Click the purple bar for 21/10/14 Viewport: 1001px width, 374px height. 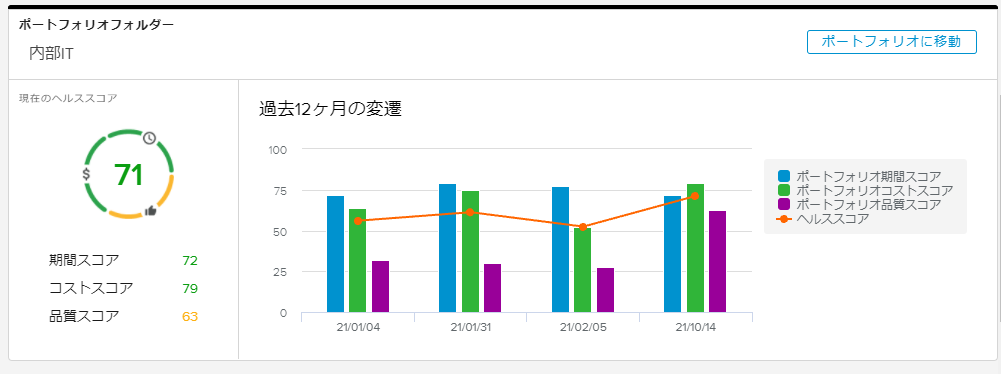pyautogui.click(x=718, y=262)
